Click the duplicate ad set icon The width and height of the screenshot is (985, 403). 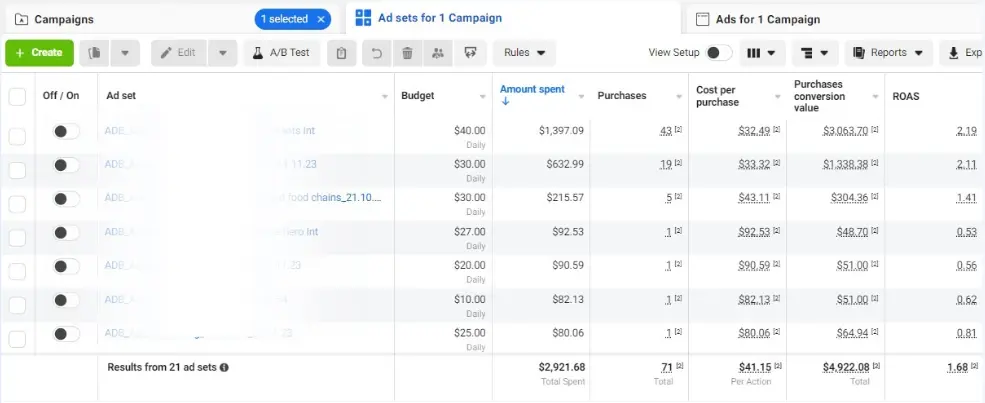(x=94, y=53)
